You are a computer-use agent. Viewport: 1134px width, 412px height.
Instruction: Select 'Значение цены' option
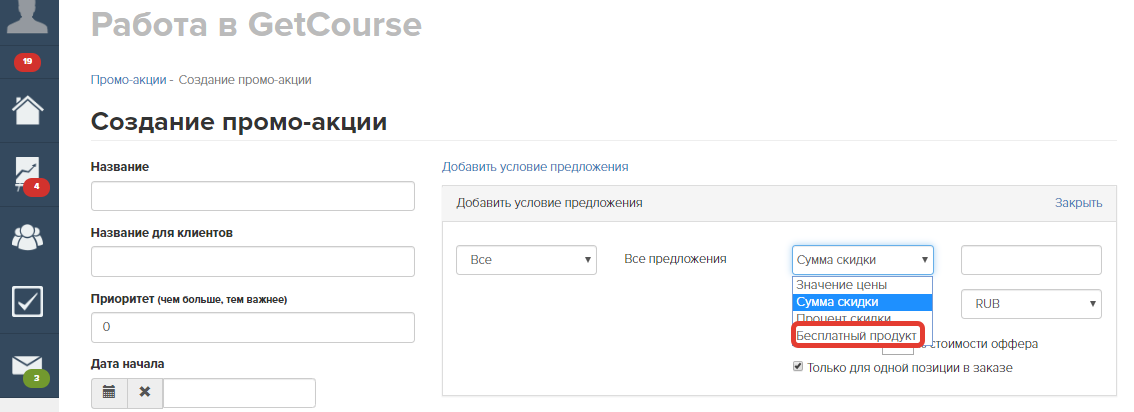pyautogui.click(x=862, y=285)
